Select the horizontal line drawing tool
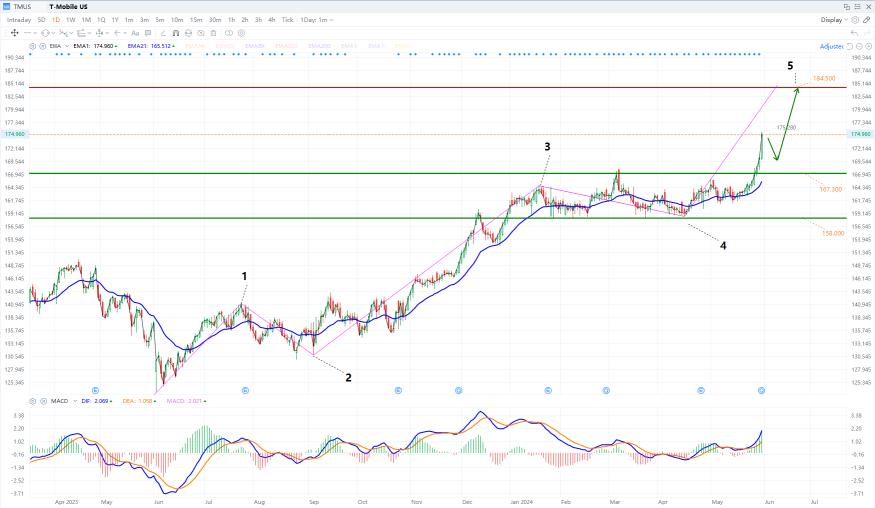875x508 pixels. tap(27, 33)
